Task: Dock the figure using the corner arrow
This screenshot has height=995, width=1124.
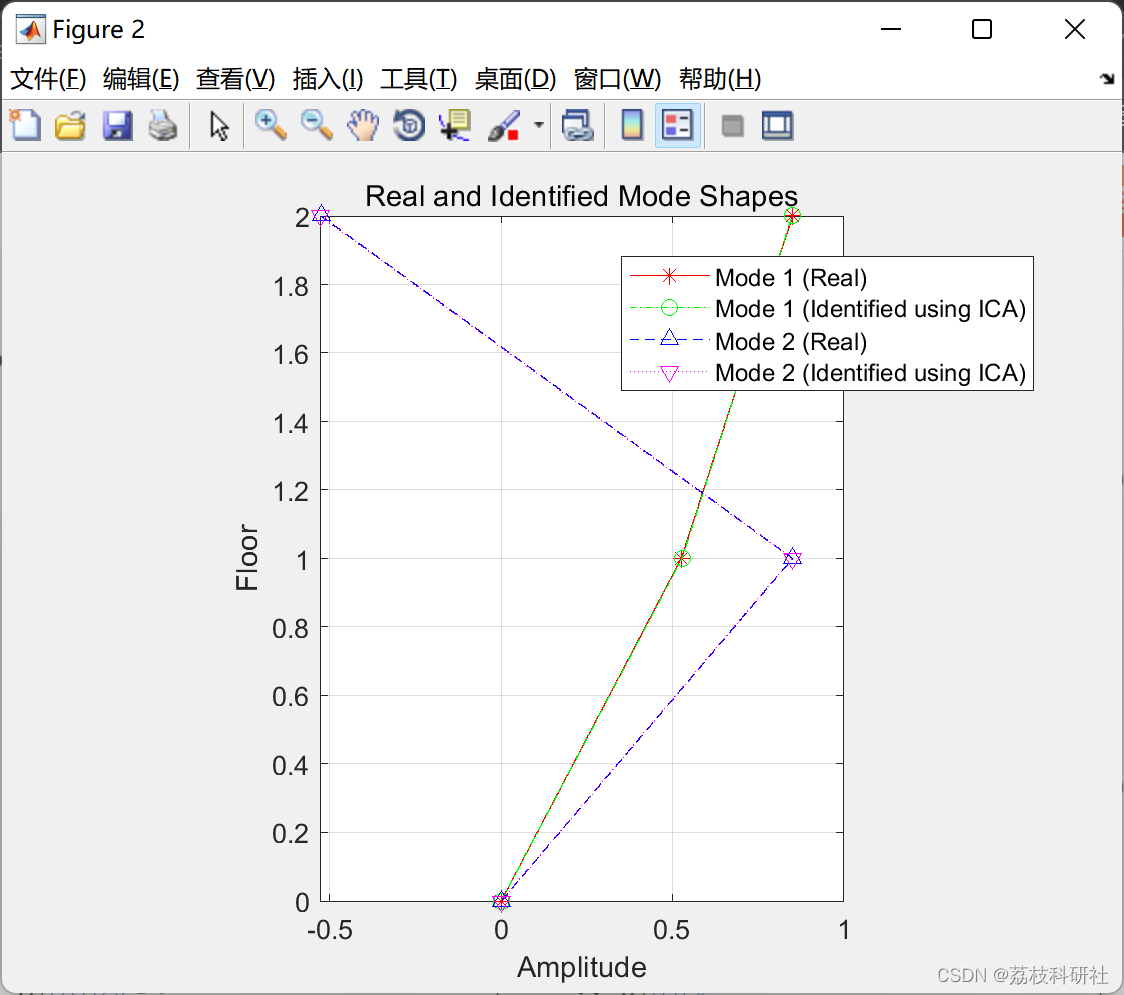Action: 1108,79
